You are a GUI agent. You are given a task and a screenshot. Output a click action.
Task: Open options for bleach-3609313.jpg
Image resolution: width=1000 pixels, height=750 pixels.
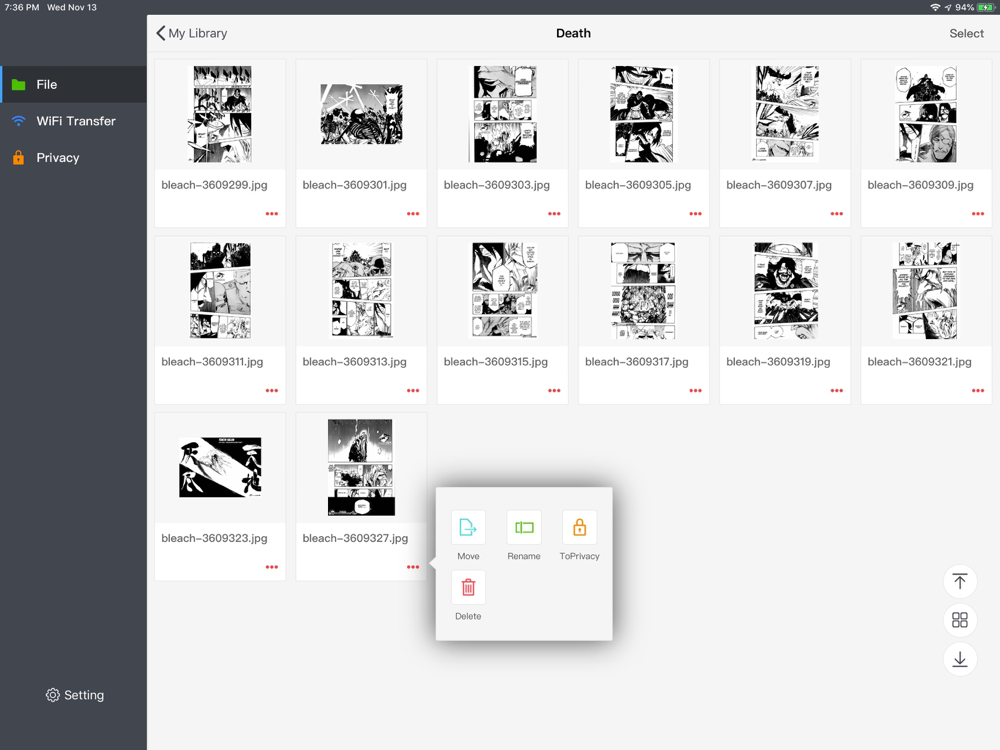pos(413,390)
